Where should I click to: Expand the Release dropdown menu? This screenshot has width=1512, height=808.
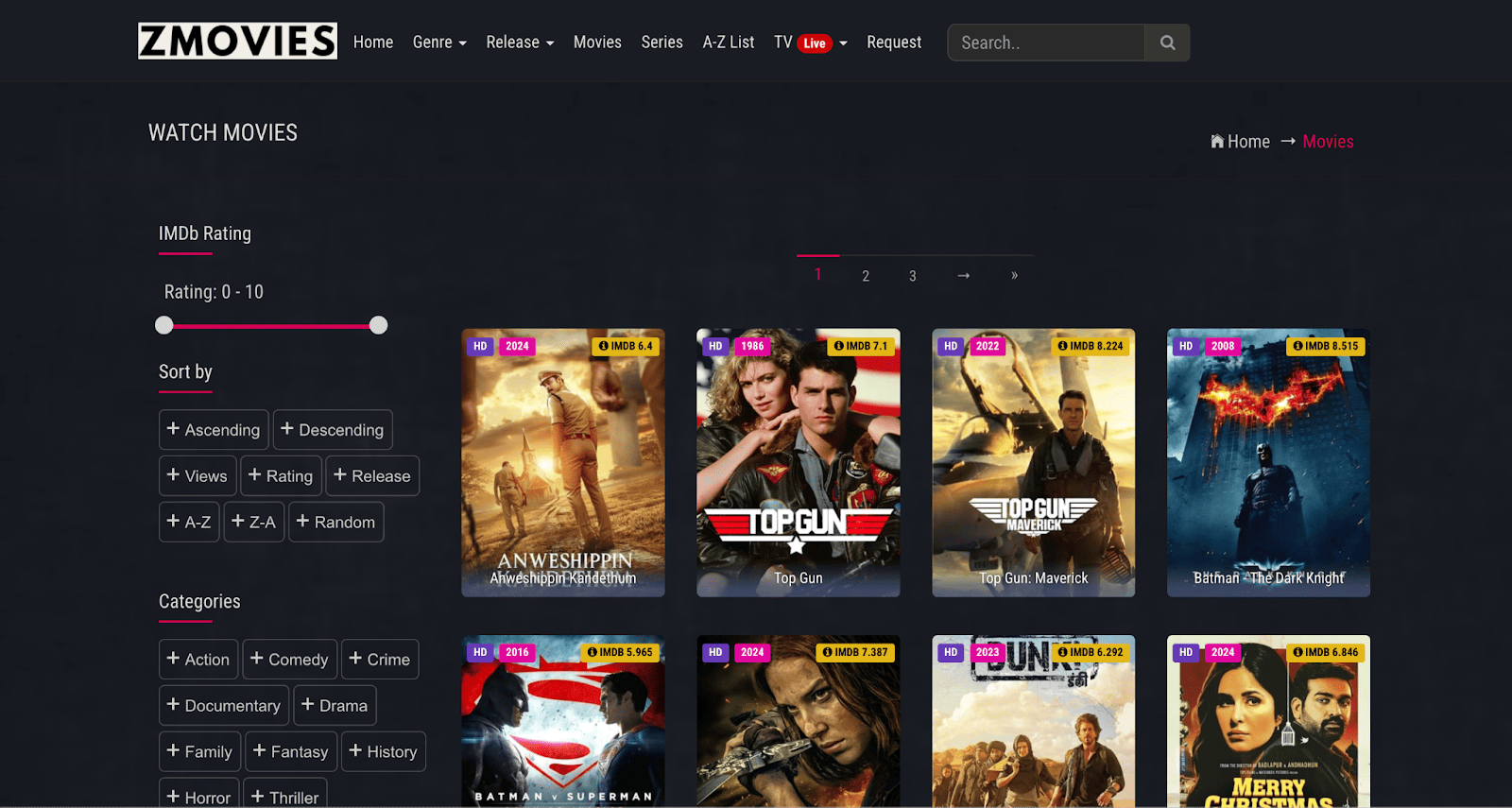point(520,43)
